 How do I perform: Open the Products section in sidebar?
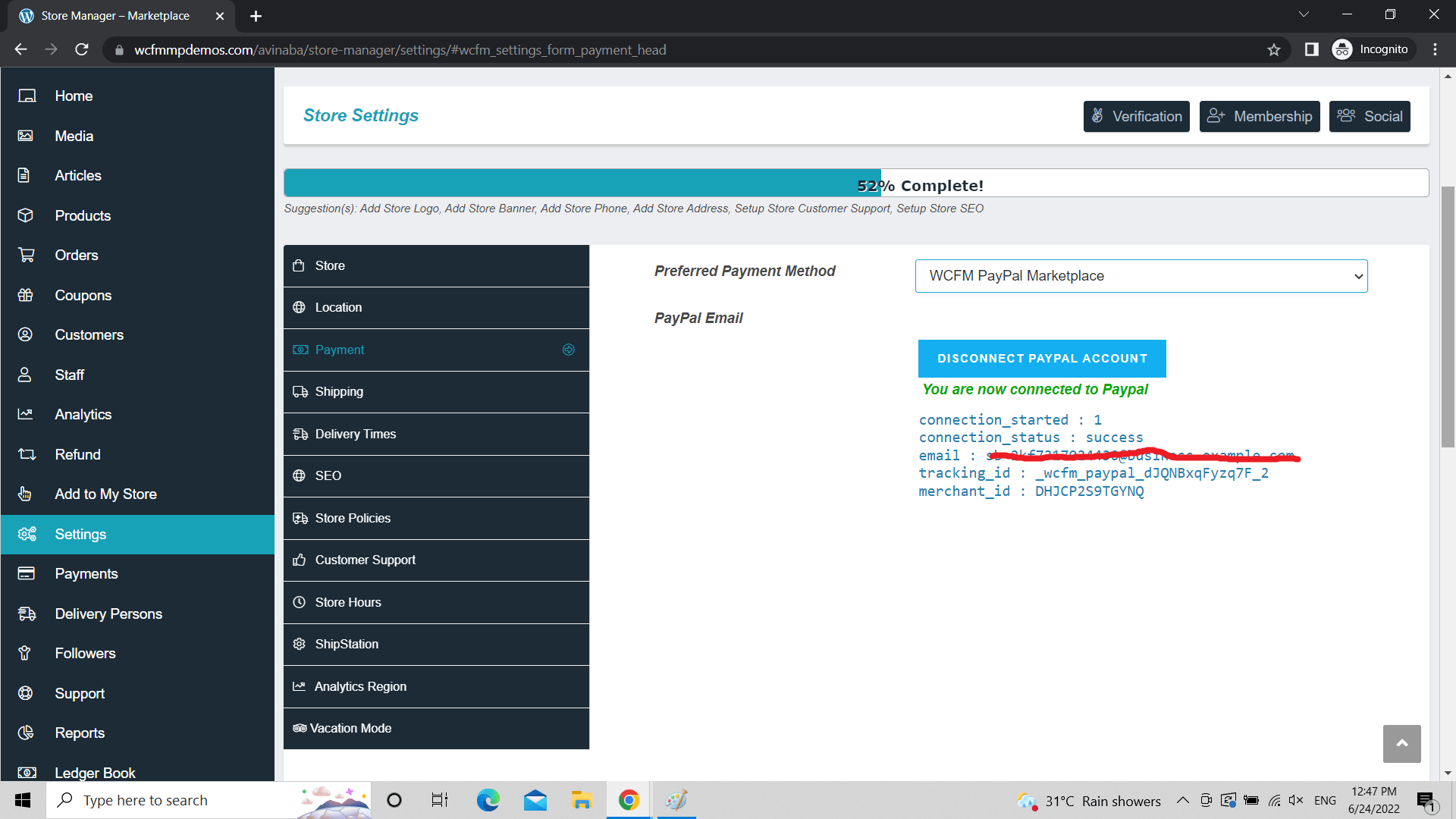point(82,215)
